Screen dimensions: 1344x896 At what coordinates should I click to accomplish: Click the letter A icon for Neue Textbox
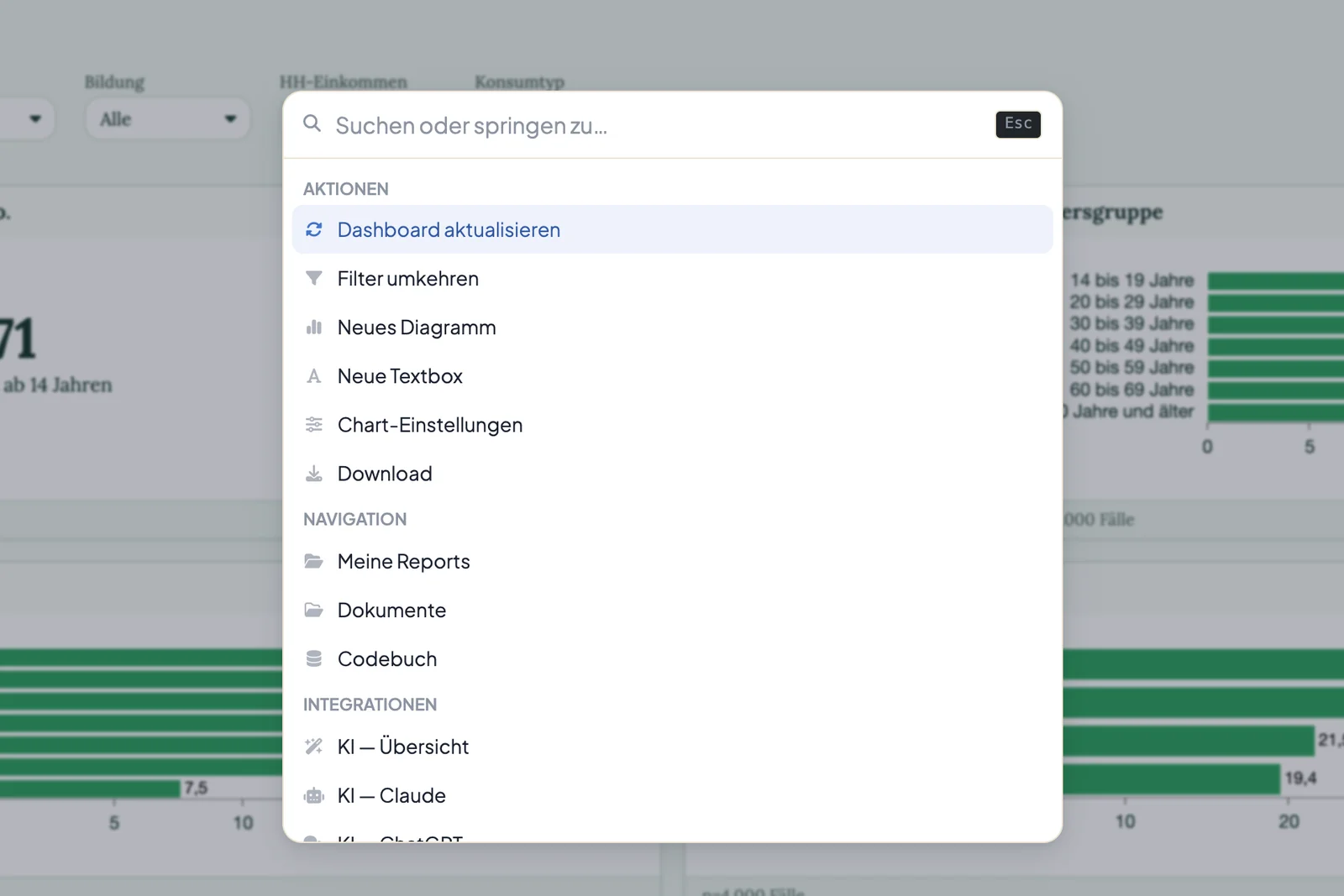tap(314, 375)
